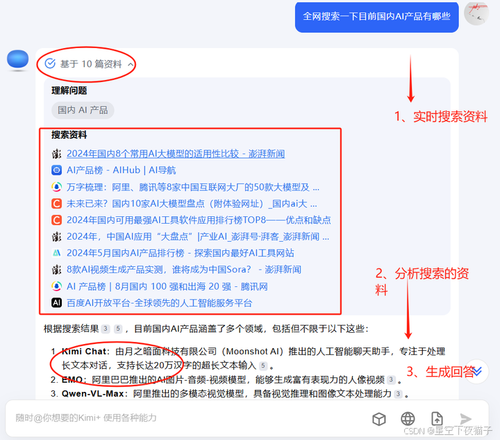Open link 8款AI视频生成产品实测

(x=184, y=269)
